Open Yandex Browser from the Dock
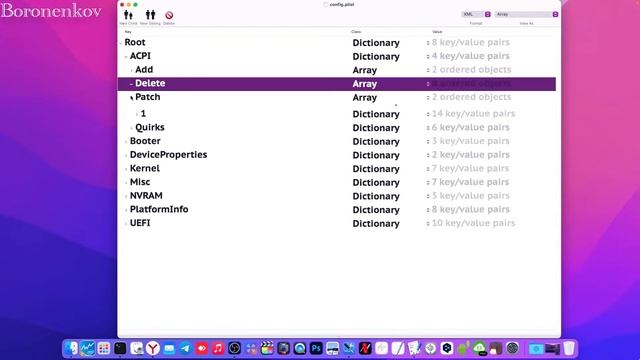Screen dimensions: 640x360 [153, 348]
